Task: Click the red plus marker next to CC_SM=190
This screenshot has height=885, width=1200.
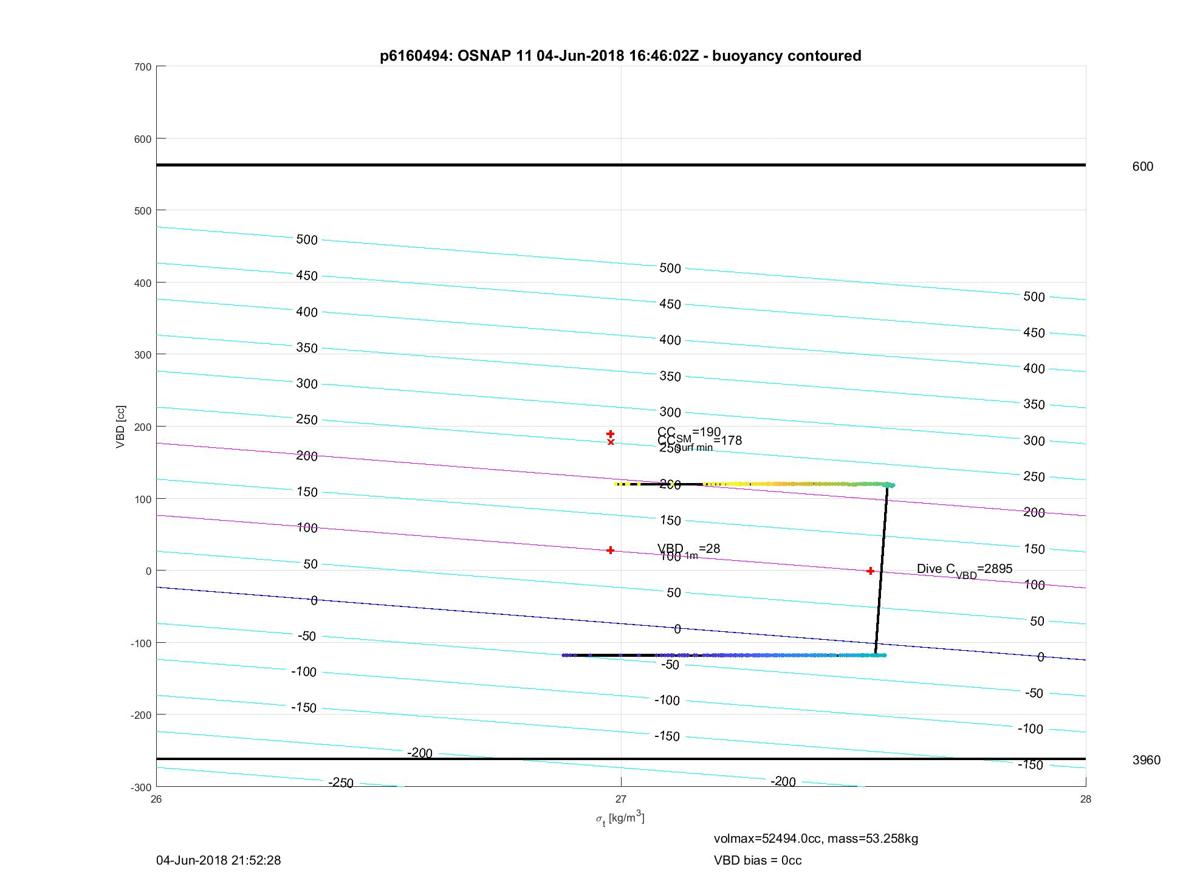Action: [x=610, y=434]
